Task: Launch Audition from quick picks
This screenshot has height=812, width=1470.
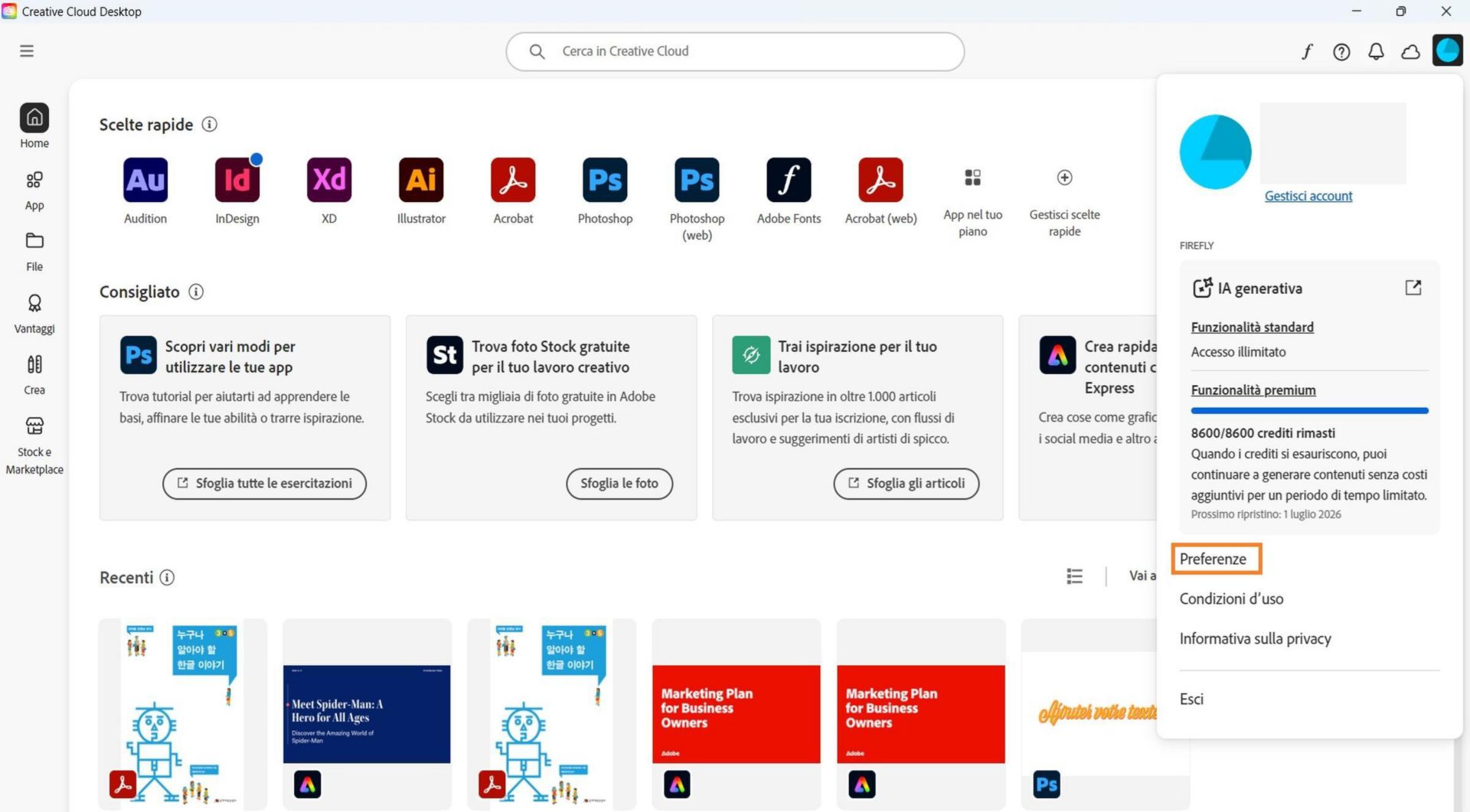Action: pyautogui.click(x=145, y=180)
